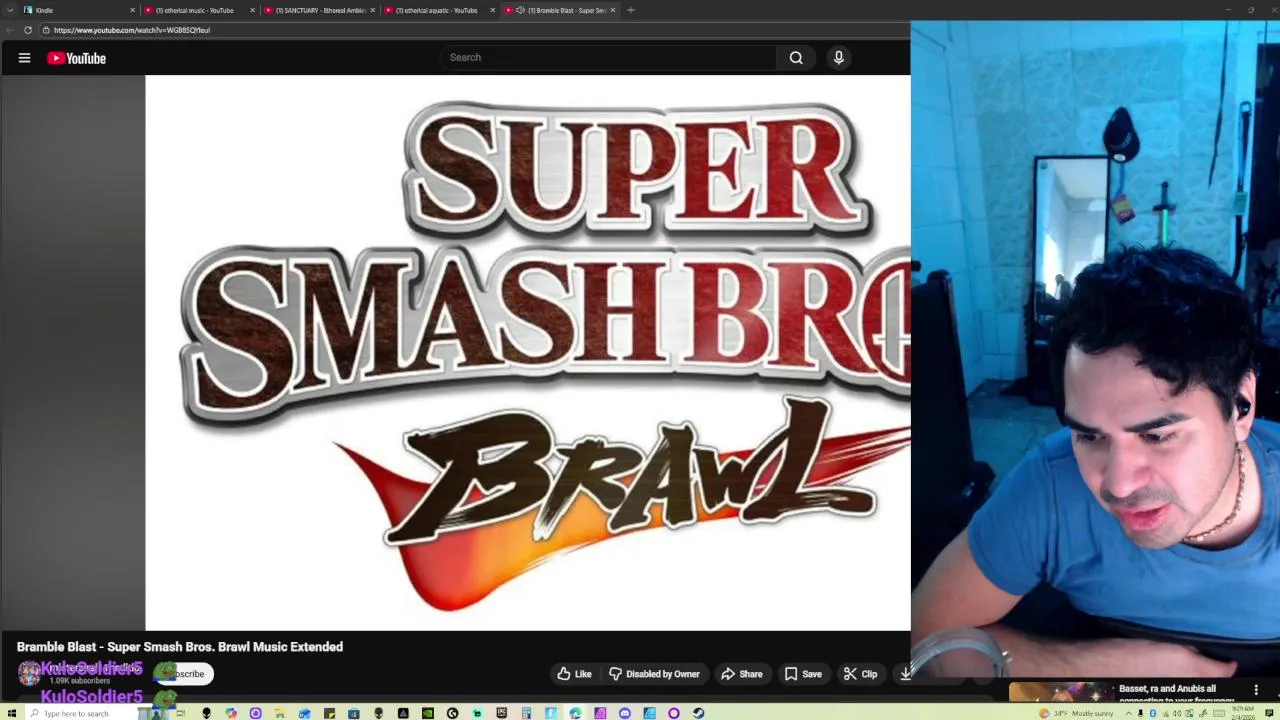Download the video using the arrow icon

click(904, 674)
